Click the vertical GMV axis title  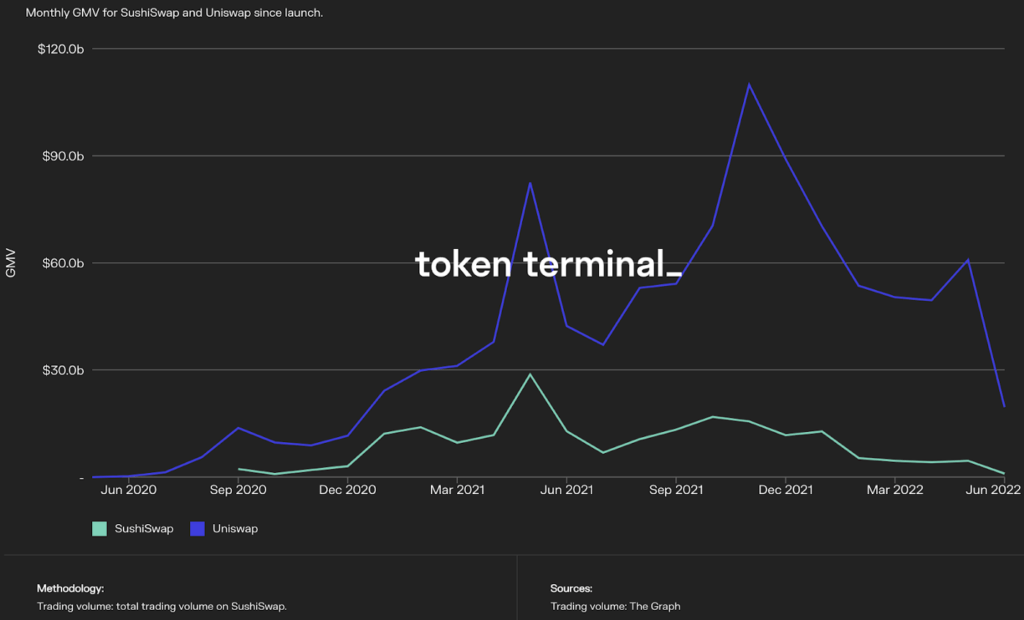click(x=11, y=264)
